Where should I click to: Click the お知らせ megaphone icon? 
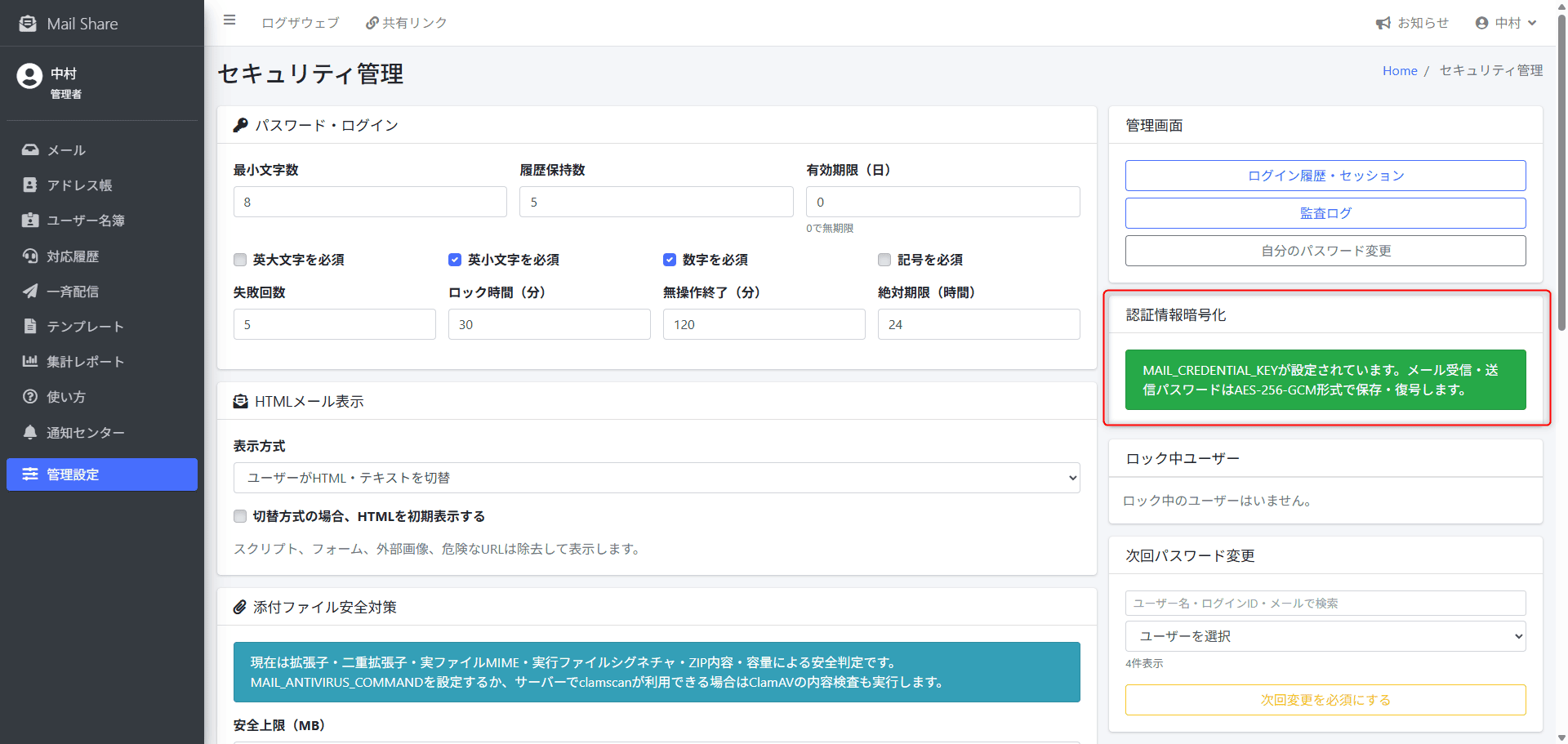tap(1383, 23)
